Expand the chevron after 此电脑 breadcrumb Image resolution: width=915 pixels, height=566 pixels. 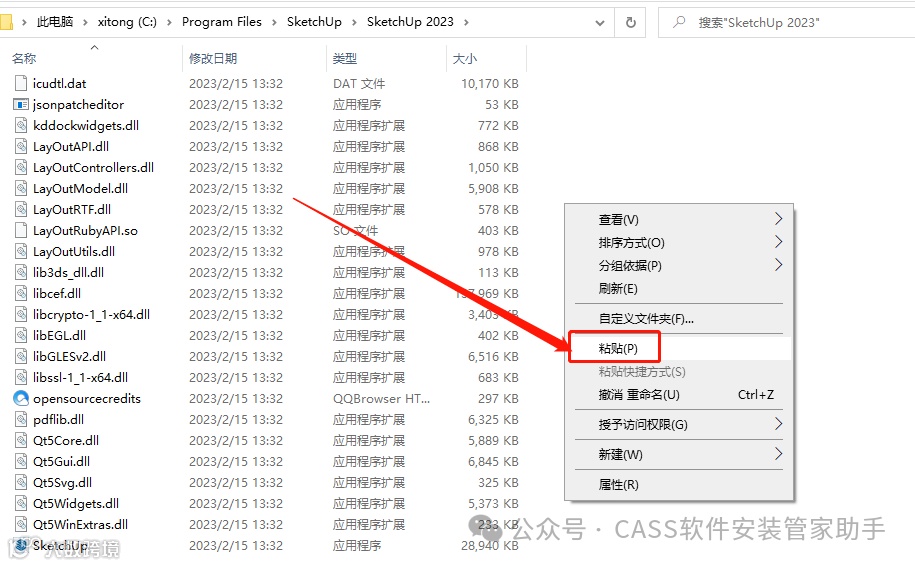click(85, 22)
